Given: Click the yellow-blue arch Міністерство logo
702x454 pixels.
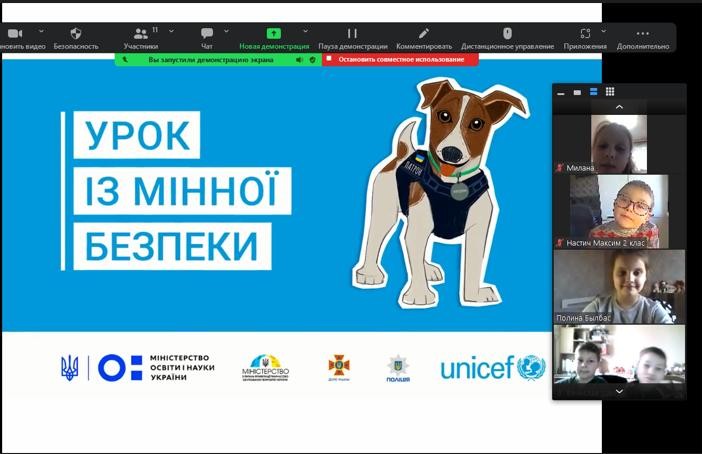Looking at the screenshot, I should [x=265, y=368].
